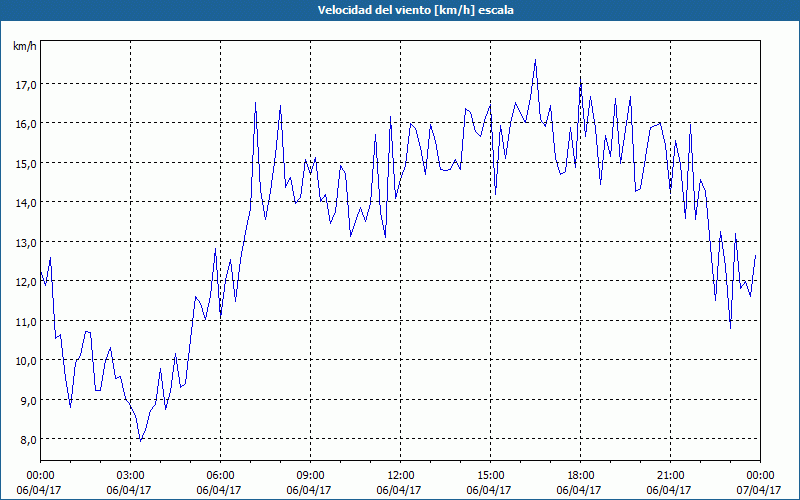Select the '18:00' time label
Viewport: 800px width, 500px height.
coord(580,475)
